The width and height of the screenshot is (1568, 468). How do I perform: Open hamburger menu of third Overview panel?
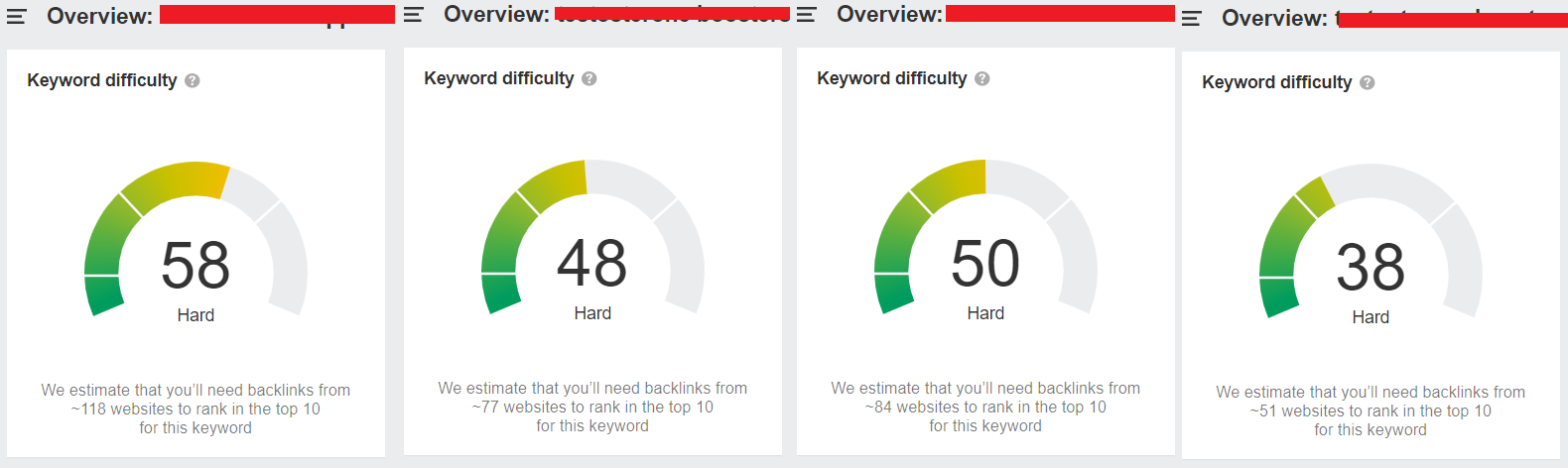(x=806, y=14)
